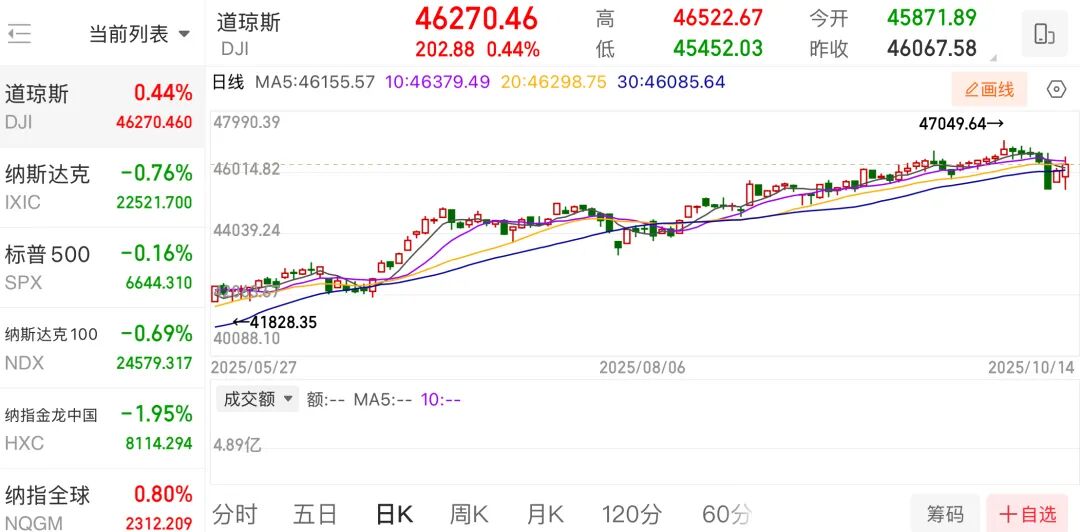
Task: Select 纳指全球 NQGM in the list
Action: (100, 506)
